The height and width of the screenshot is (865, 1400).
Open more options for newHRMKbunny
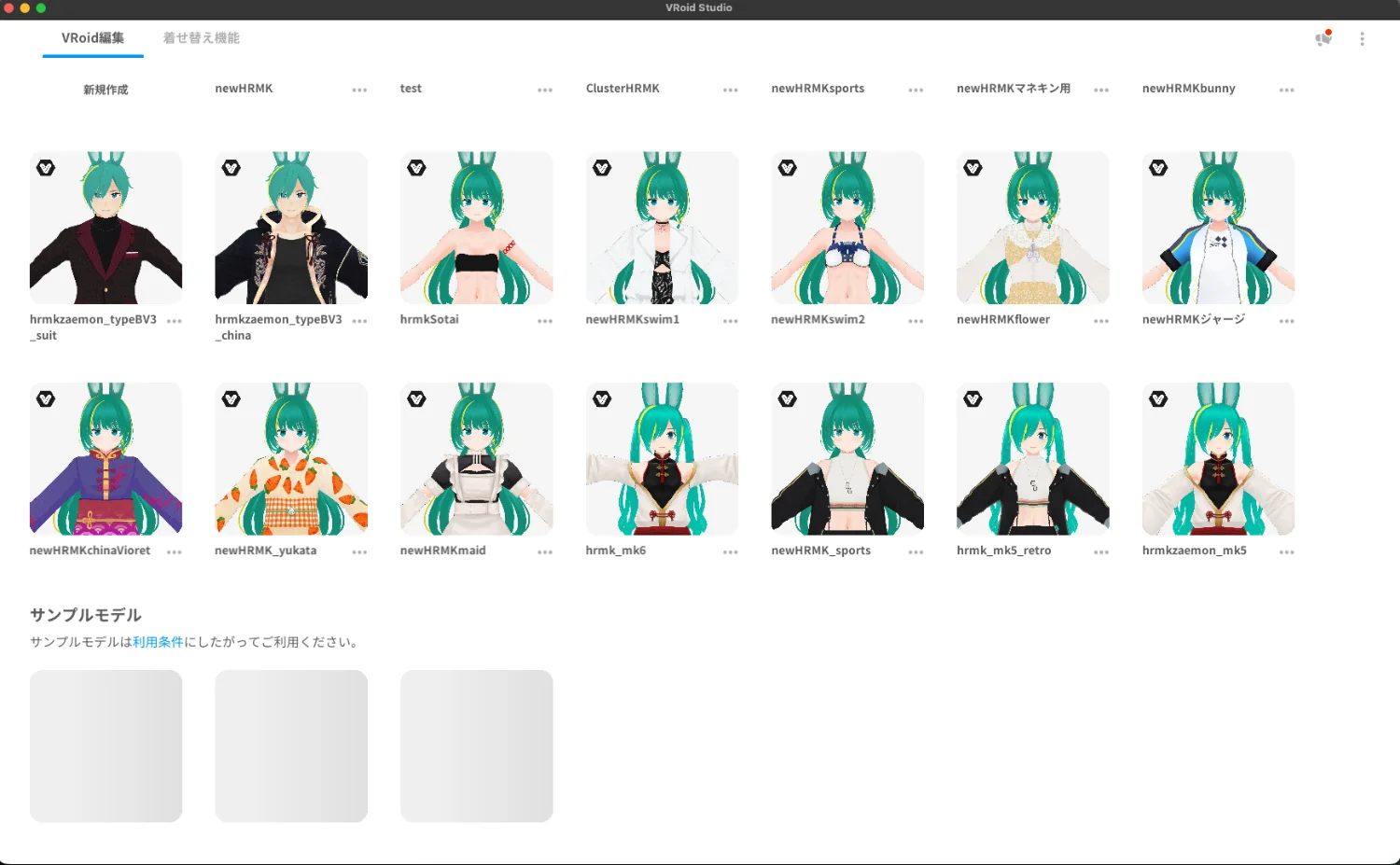1286,91
